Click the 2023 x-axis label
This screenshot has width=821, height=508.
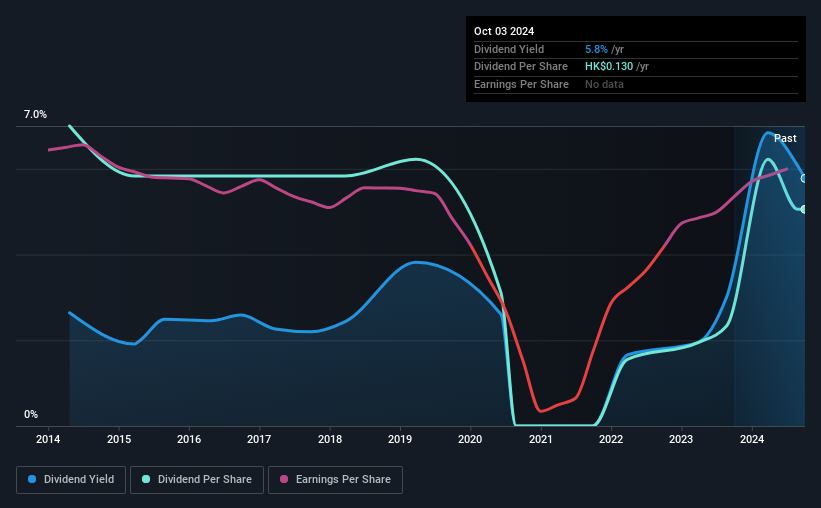681,439
